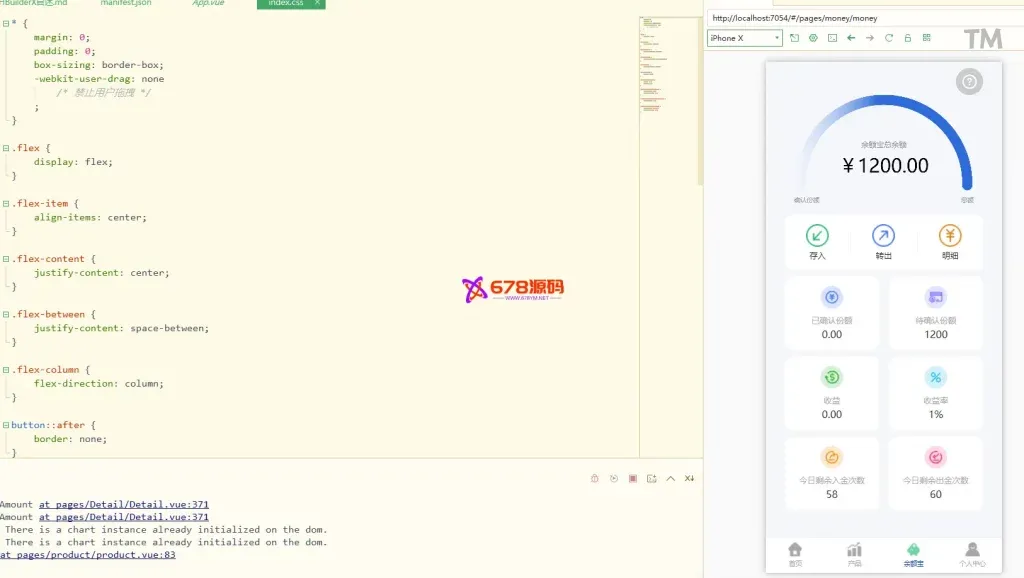Tap the 转出 transfer out icon
The image size is (1024, 578).
(883, 236)
